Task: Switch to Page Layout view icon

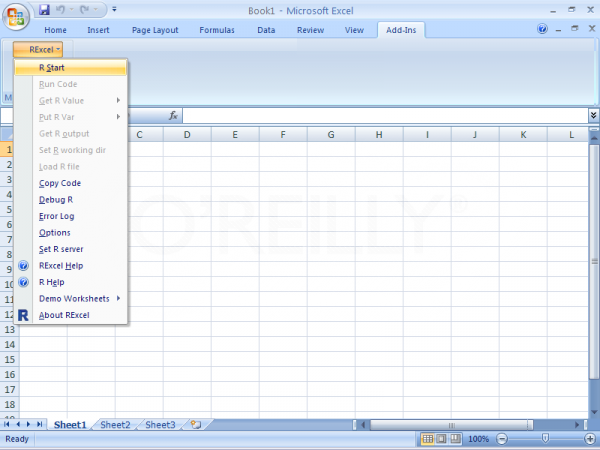Action: (x=441, y=439)
